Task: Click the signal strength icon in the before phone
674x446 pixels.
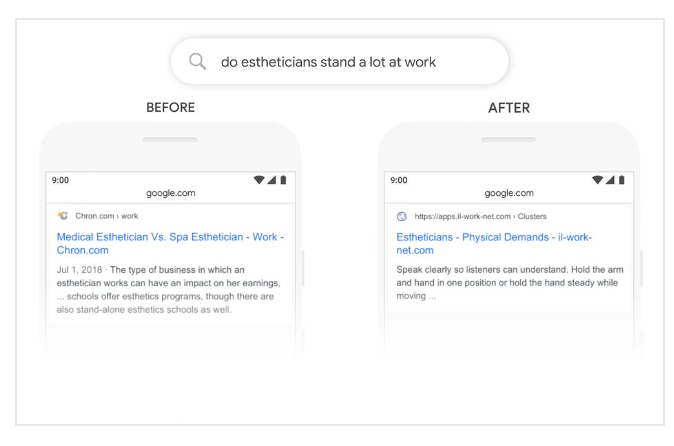Action: pyautogui.click(x=272, y=180)
